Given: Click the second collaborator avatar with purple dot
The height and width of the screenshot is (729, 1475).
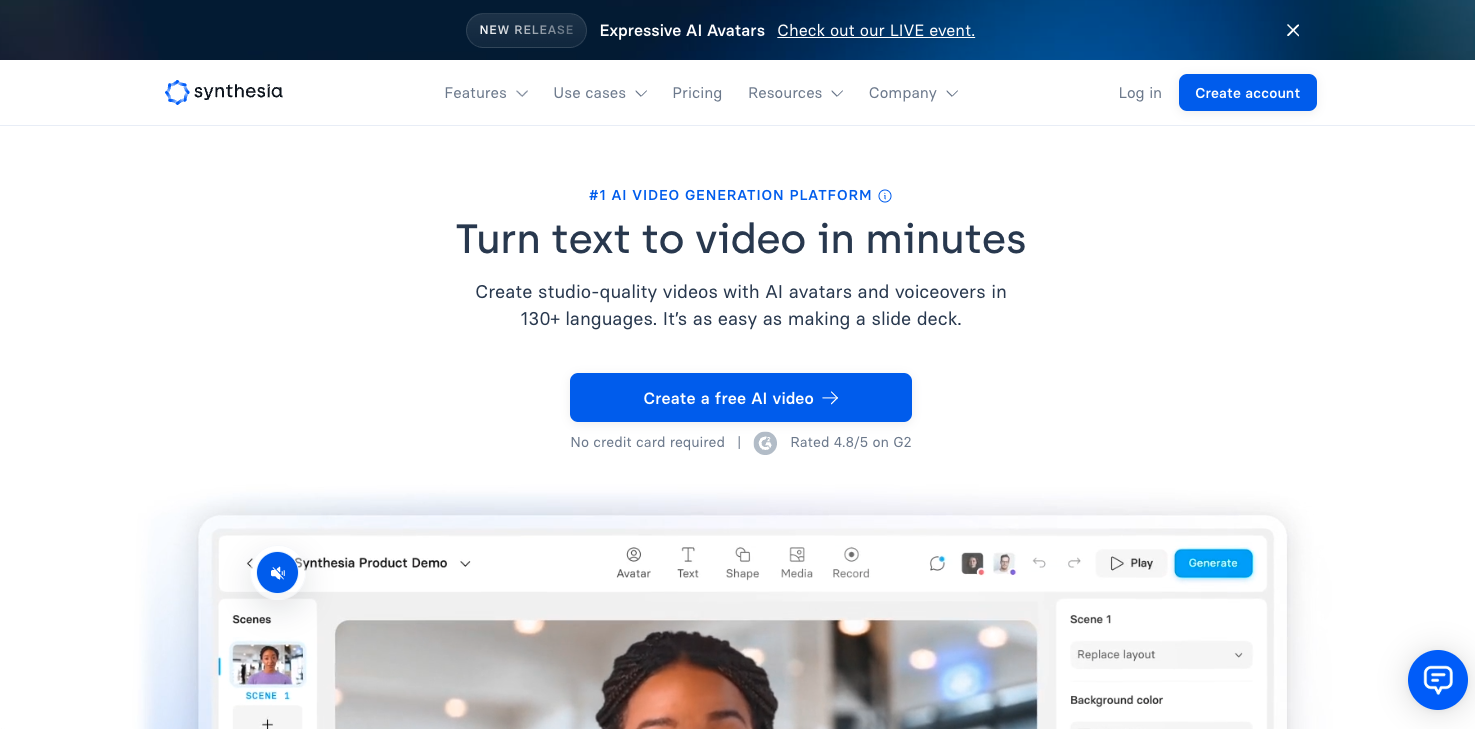Looking at the screenshot, I should coord(1005,563).
